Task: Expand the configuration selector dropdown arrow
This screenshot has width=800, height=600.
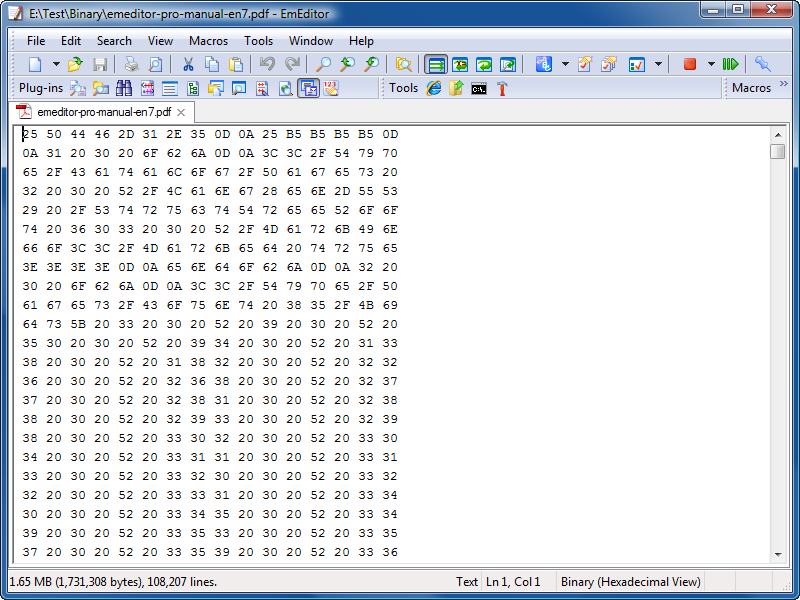Action: tap(565, 64)
